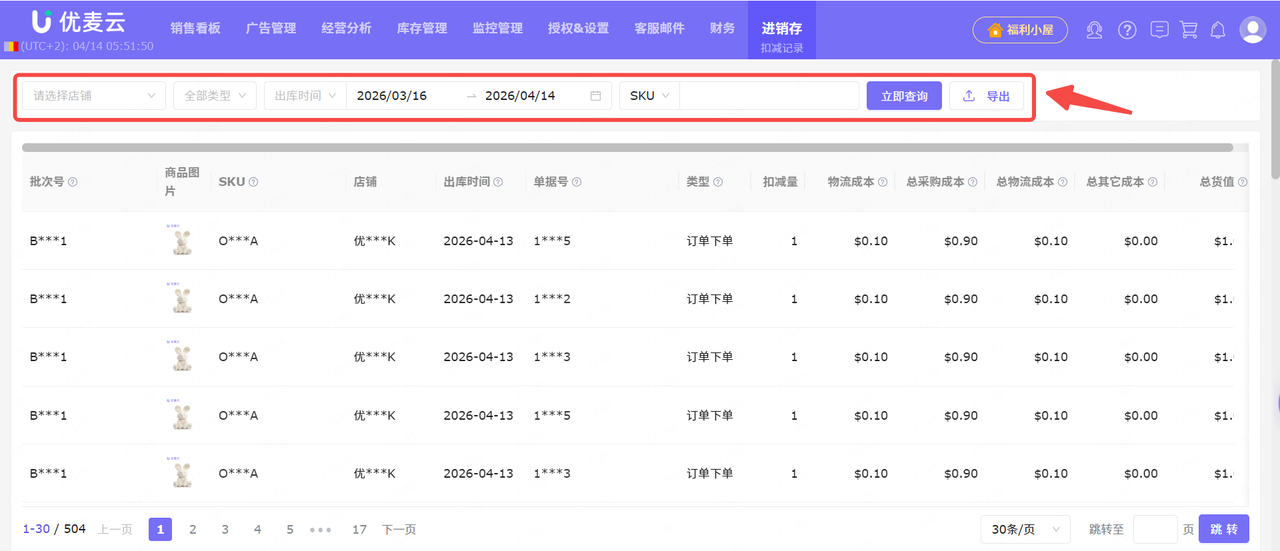1280x551 pixels.
Task: Show help tooltip for 总货值 column
Action: tap(1243, 182)
